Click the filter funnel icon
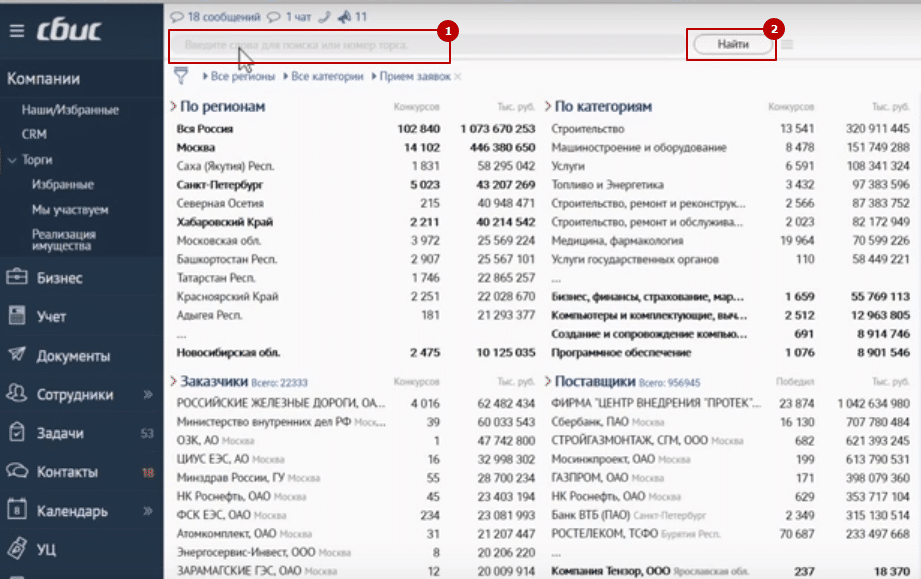 [x=181, y=76]
